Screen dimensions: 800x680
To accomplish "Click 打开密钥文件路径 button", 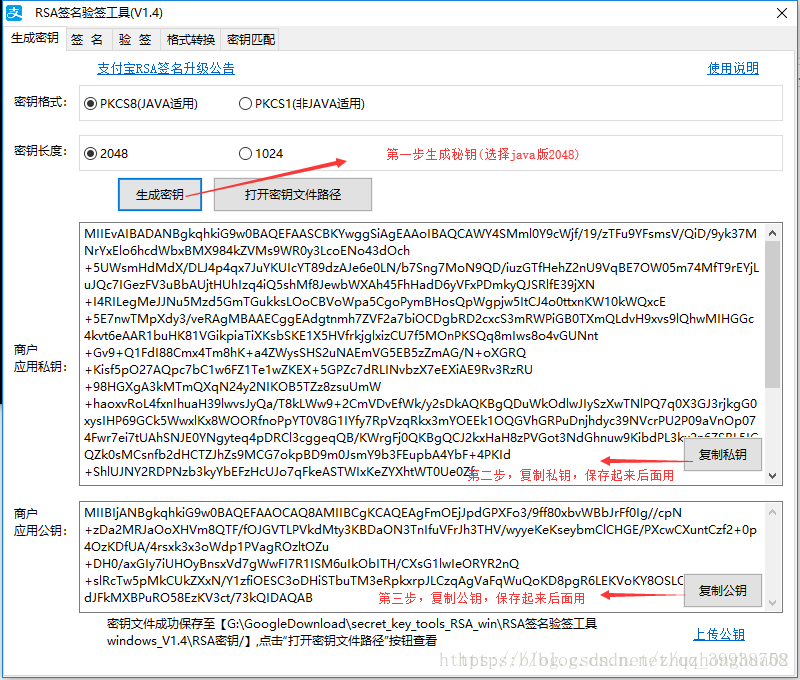I will click(x=293, y=194).
